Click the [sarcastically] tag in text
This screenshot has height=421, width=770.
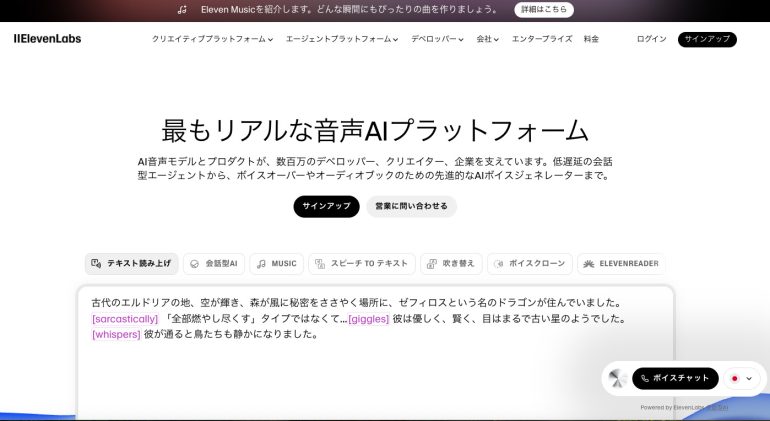click(125, 319)
